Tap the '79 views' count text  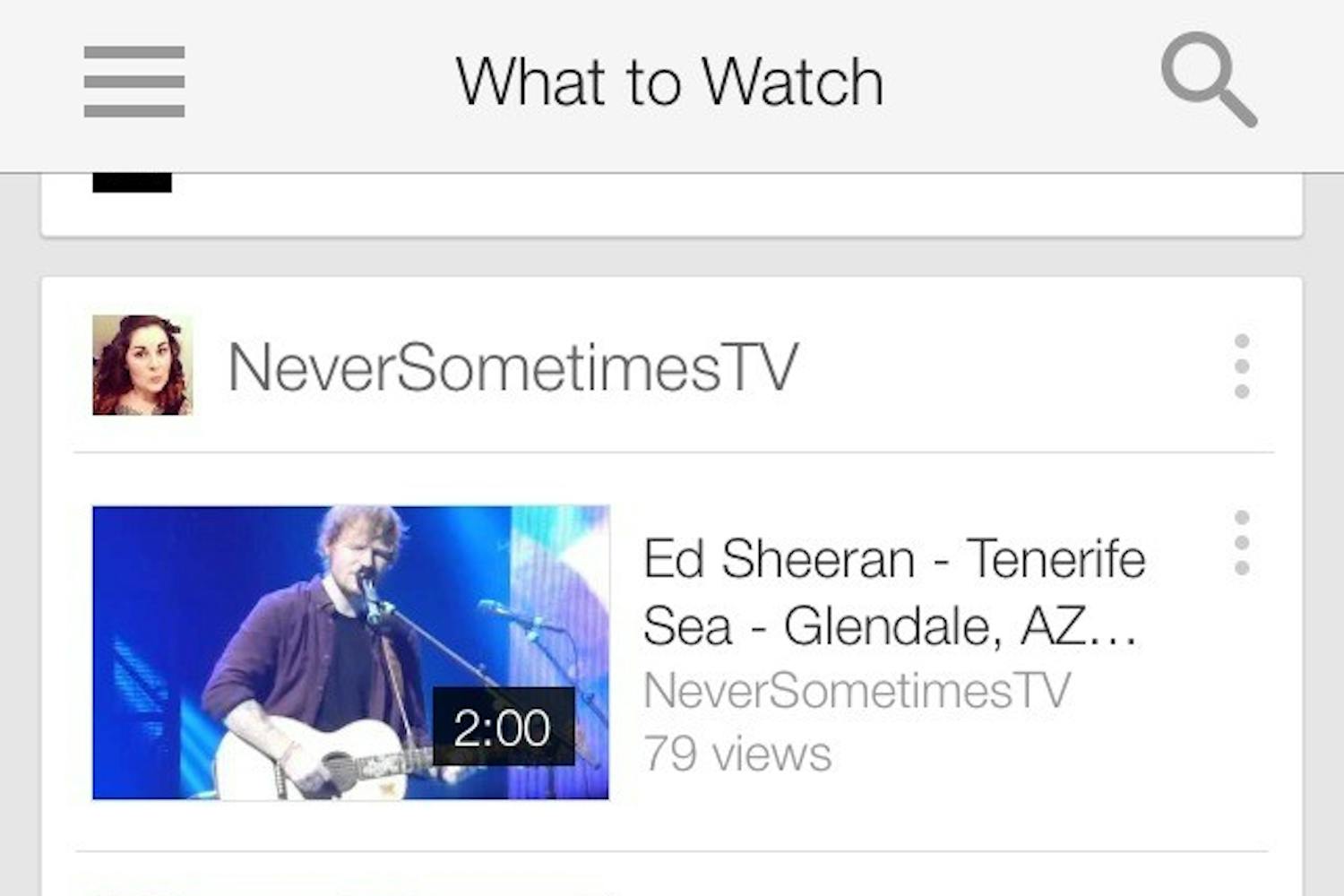(737, 754)
